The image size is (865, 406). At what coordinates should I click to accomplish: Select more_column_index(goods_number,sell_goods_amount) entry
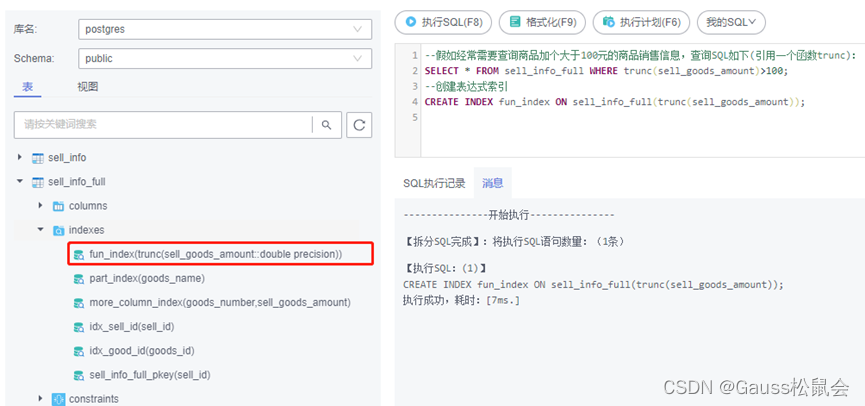[220, 303]
